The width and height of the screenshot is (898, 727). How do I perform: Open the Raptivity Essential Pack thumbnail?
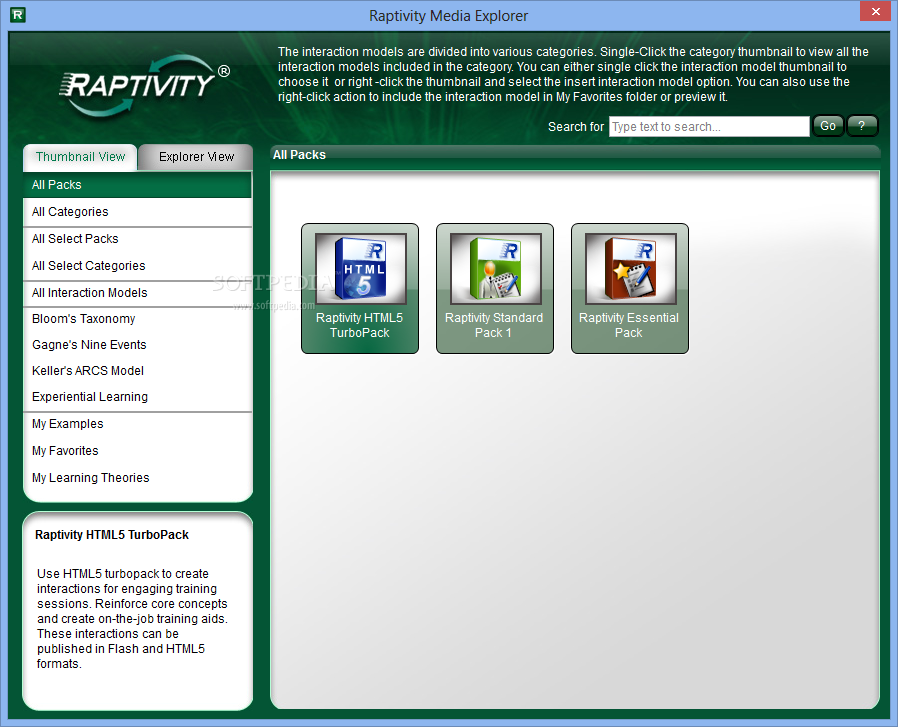630,288
